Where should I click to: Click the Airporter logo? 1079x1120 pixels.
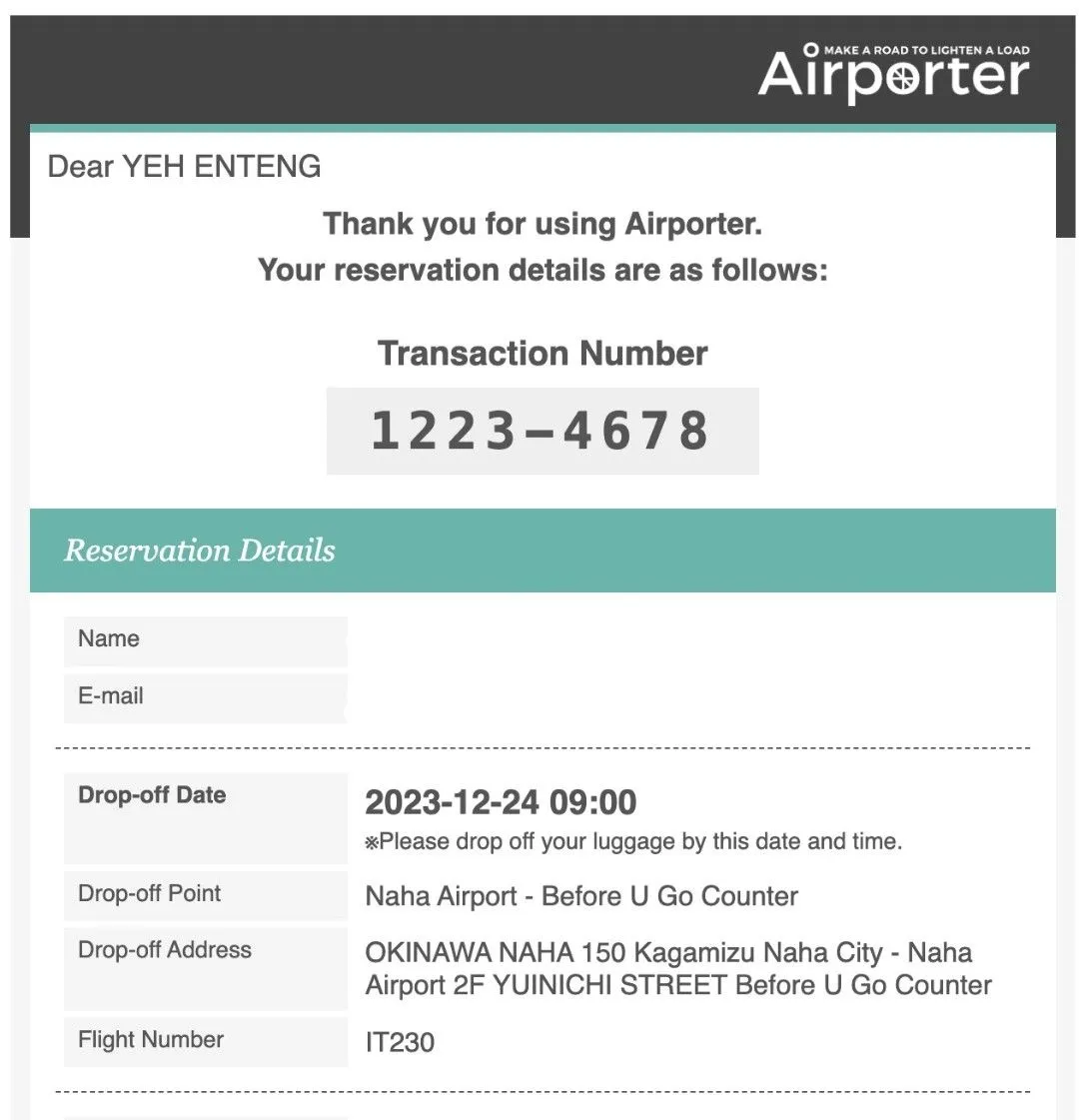click(893, 74)
